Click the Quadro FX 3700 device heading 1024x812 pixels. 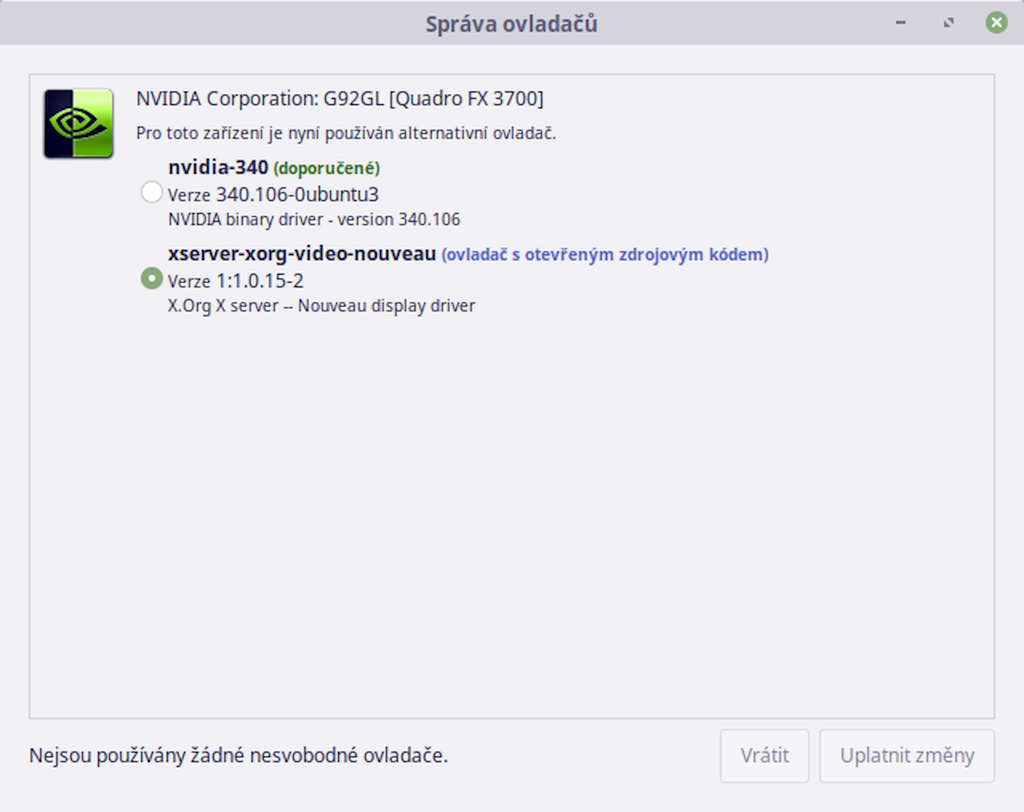pos(340,99)
